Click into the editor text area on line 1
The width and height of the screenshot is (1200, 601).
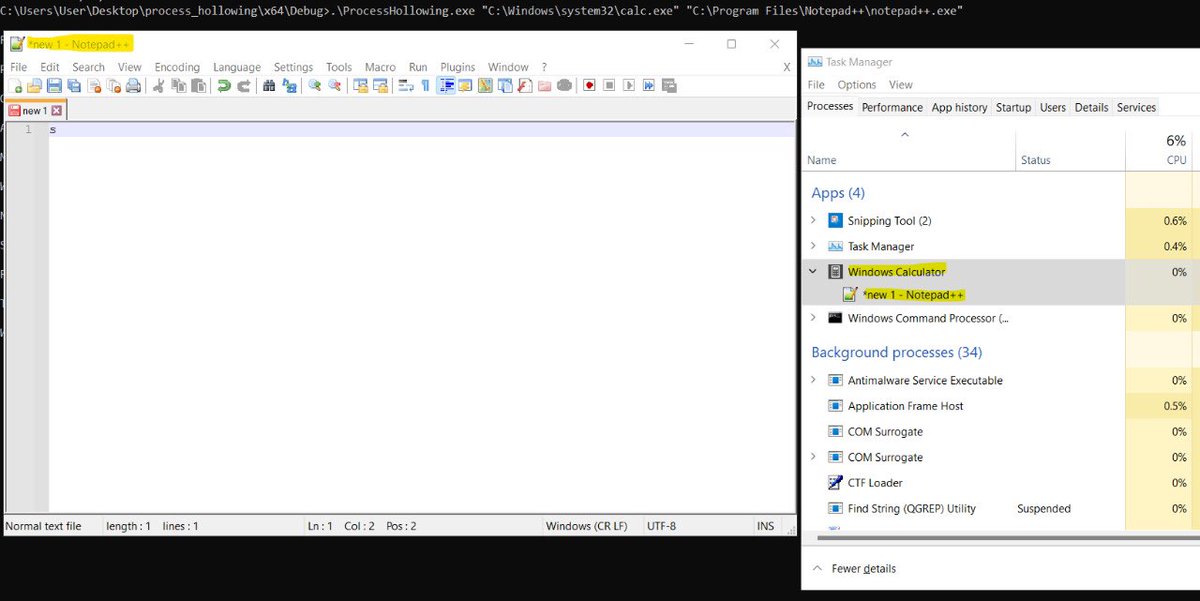(x=420, y=130)
